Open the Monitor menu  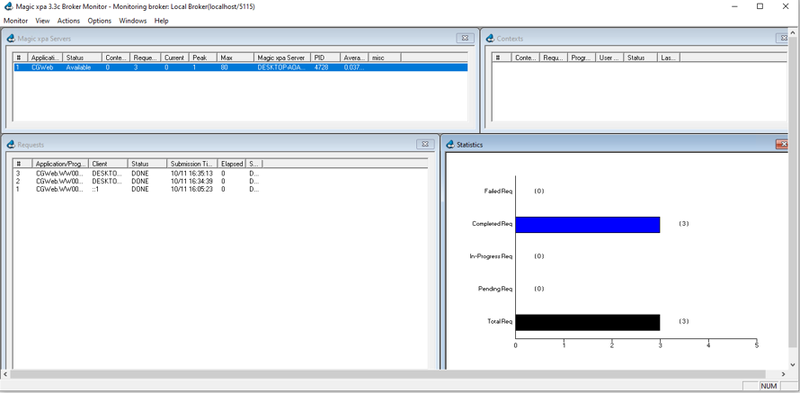click(15, 21)
